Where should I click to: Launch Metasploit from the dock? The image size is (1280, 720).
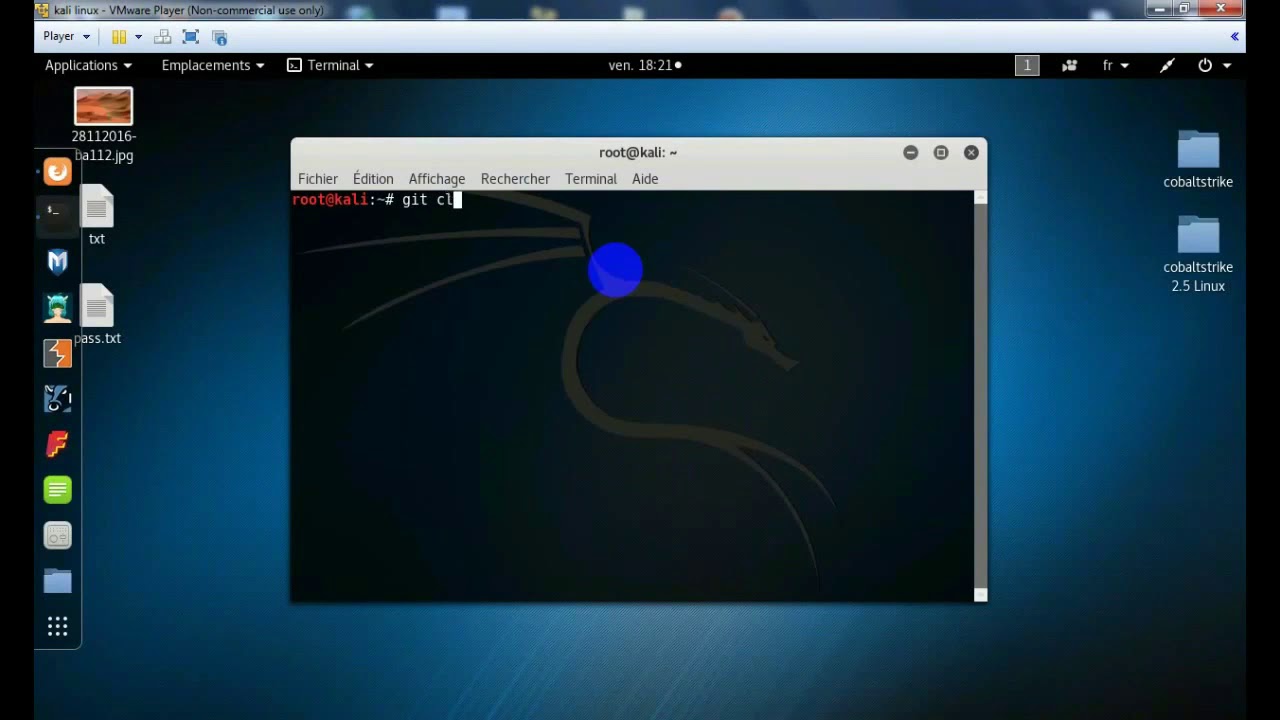[x=58, y=262]
